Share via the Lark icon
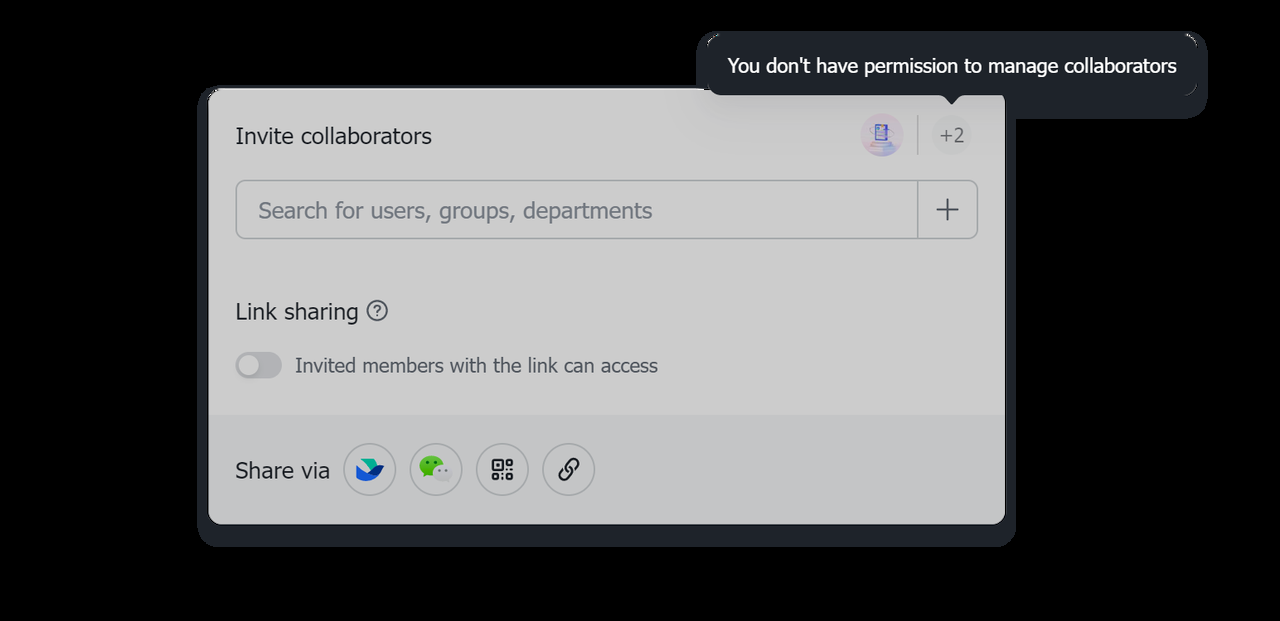The width and height of the screenshot is (1280, 621). pyautogui.click(x=370, y=470)
